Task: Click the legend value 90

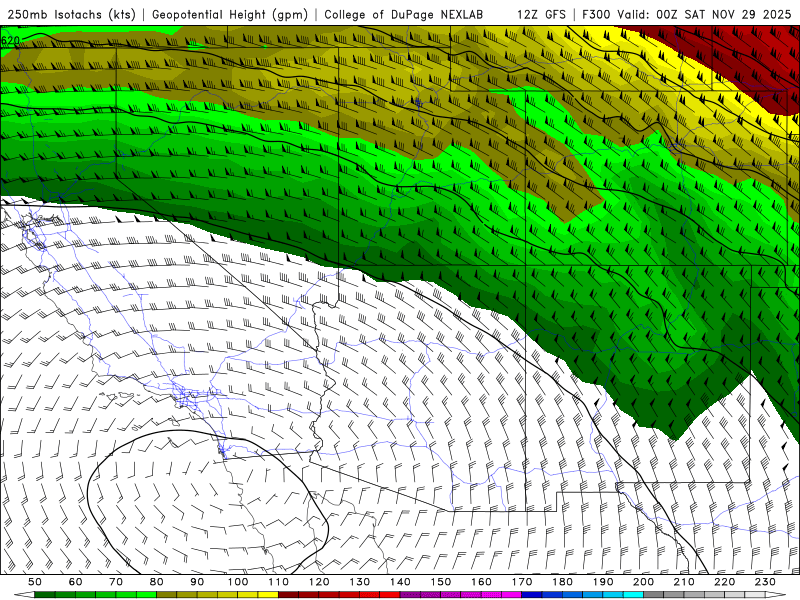Action: pyautogui.click(x=197, y=582)
